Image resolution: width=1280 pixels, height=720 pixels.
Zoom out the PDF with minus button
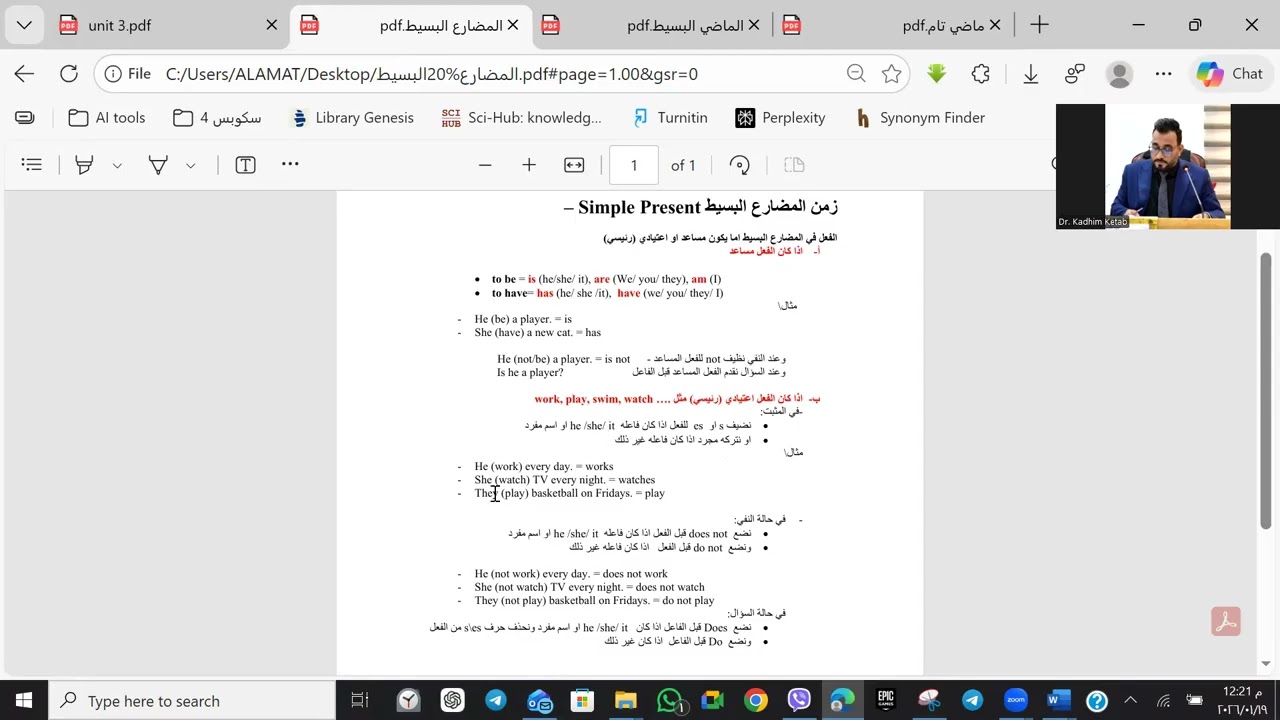pos(485,165)
